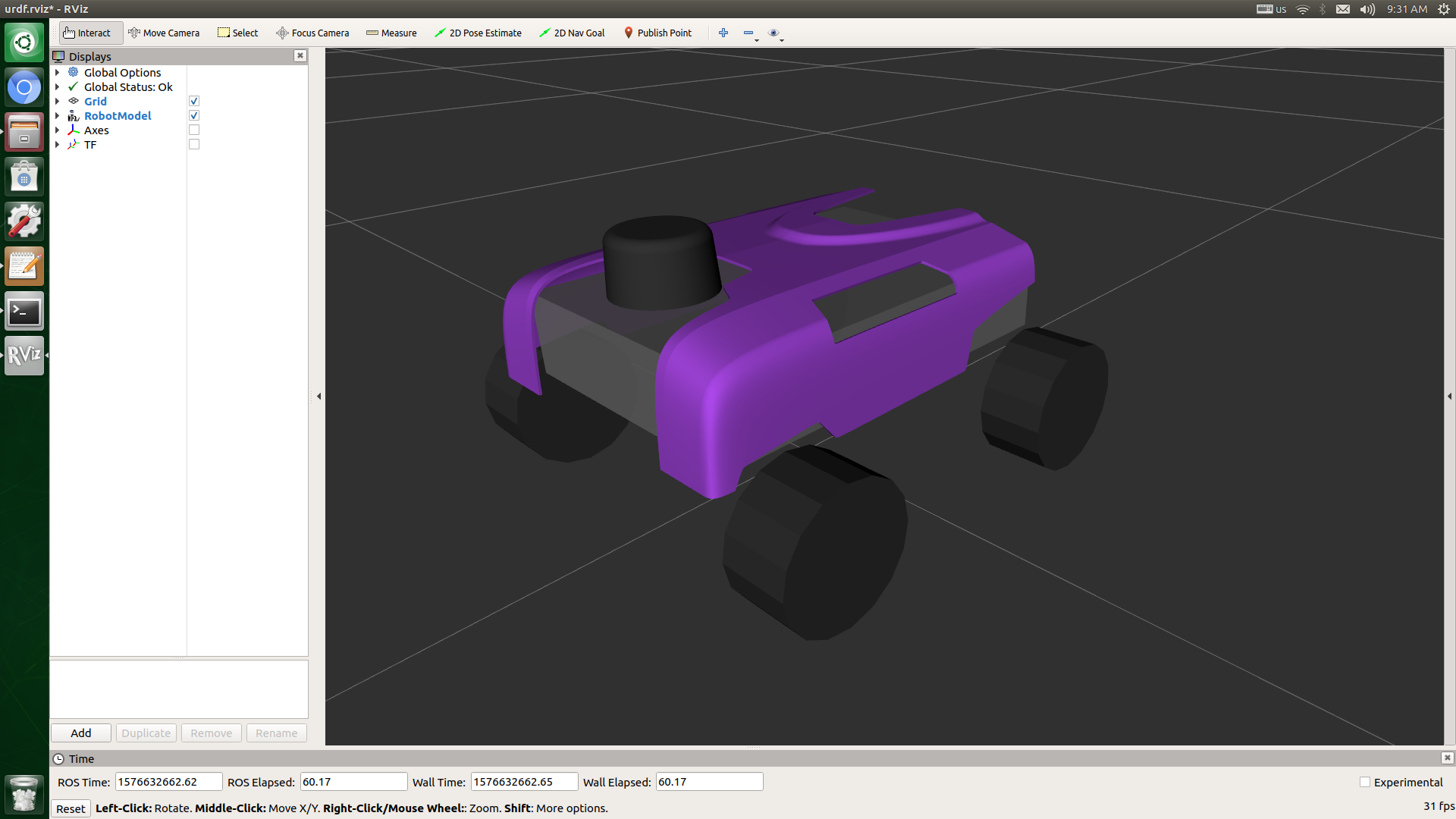Enable the Axes display checkbox
Viewport: 1456px width, 819px height.
pos(194,130)
